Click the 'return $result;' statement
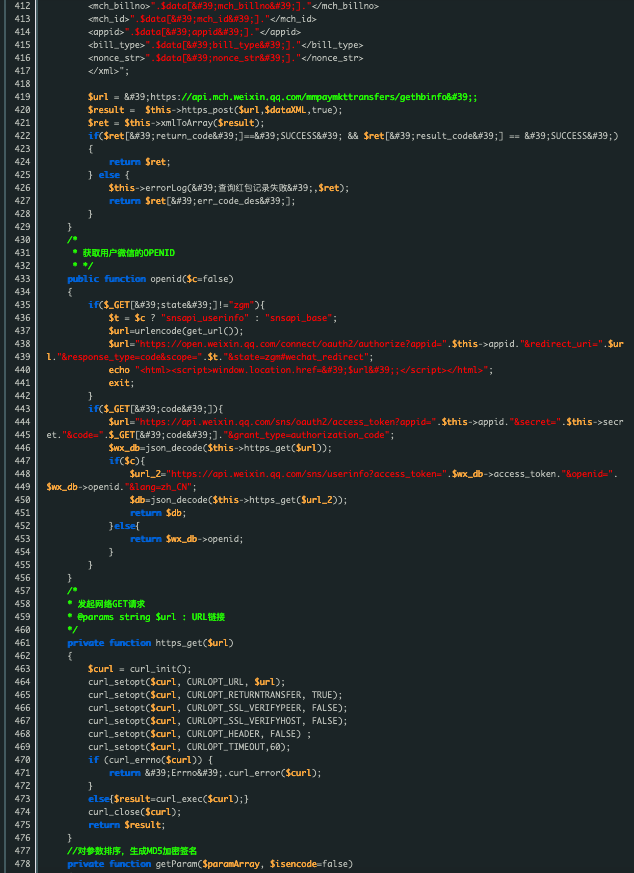The width and height of the screenshot is (634, 873). (127, 825)
